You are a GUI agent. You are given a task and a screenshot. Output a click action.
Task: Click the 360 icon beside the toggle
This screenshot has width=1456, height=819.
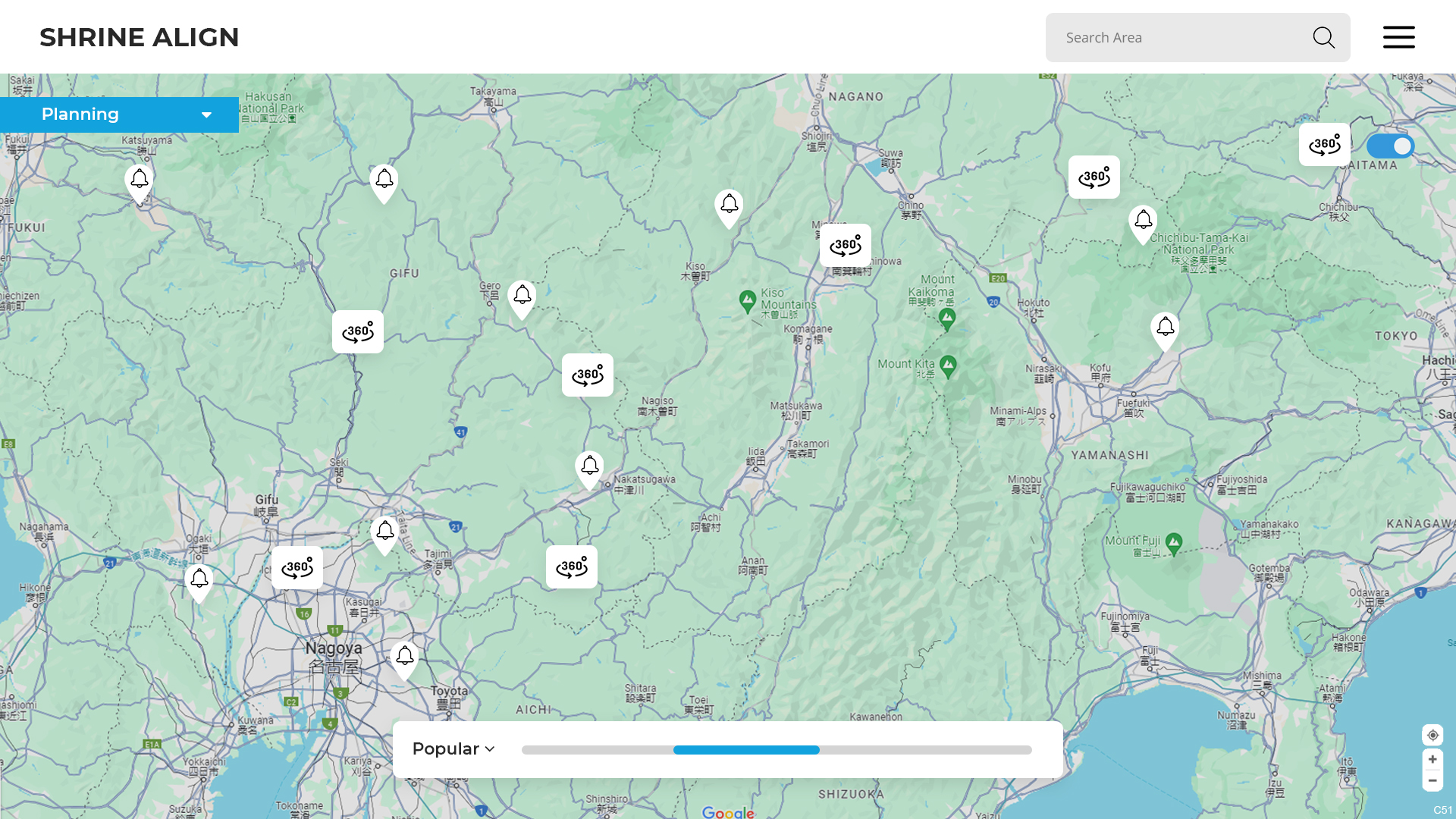point(1324,145)
